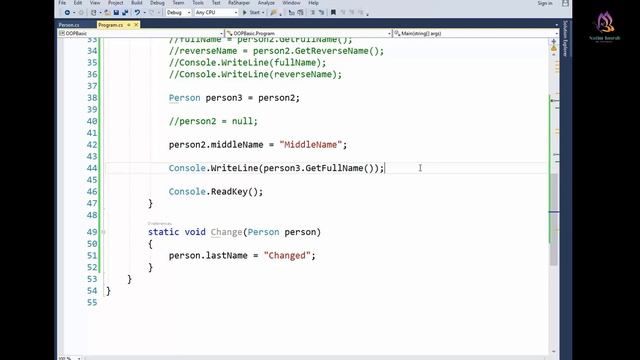The image size is (640, 360).
Task: Click the Redo toolbar icon
Action: [x=151, y=13]
